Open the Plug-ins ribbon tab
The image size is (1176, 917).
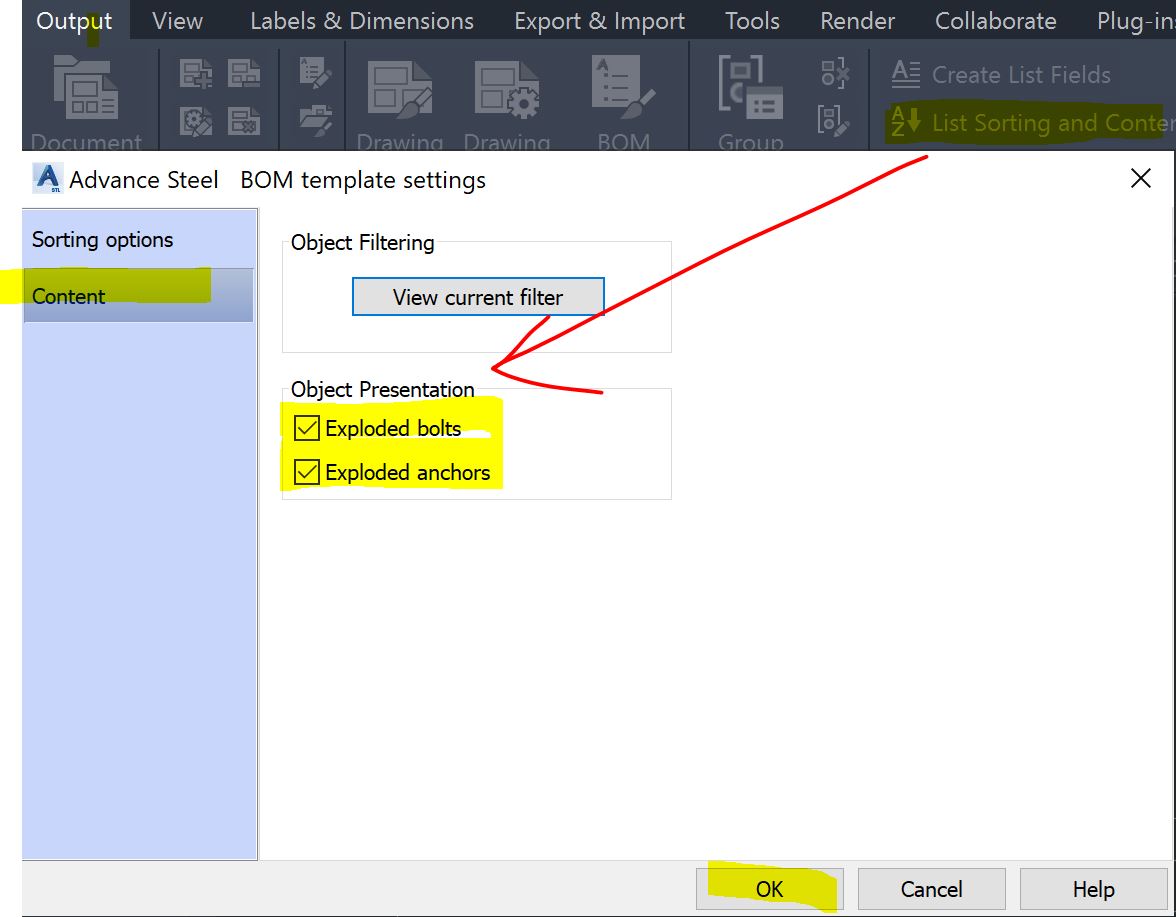point(1136,20)
